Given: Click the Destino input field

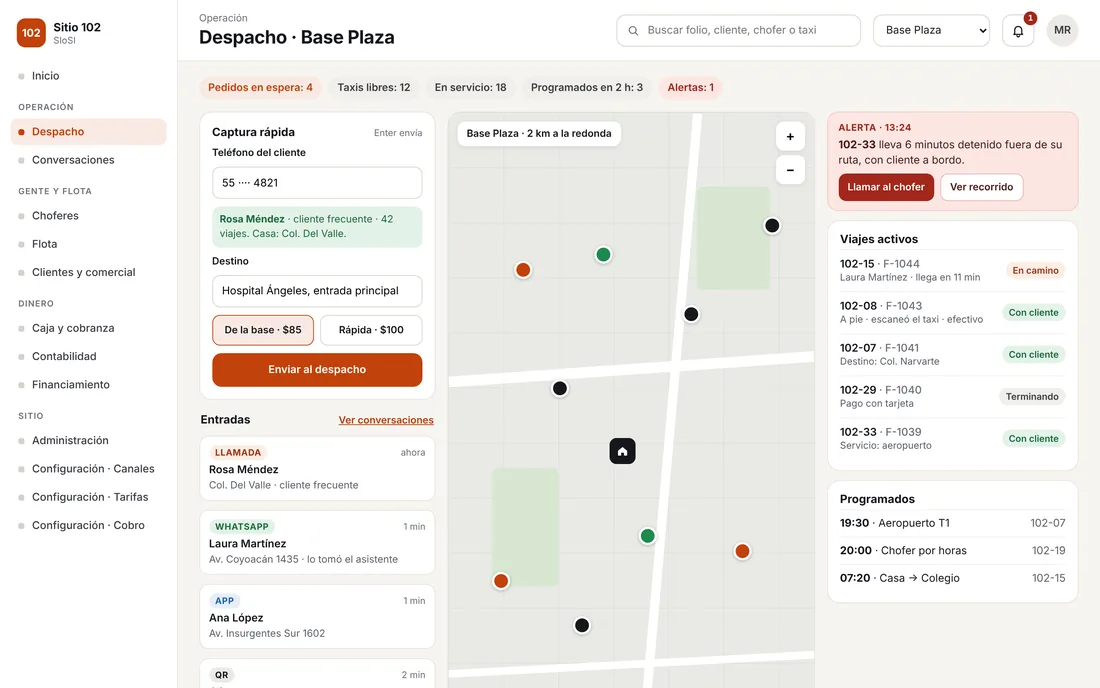Looking at the screenshot, I should [317, 291].
